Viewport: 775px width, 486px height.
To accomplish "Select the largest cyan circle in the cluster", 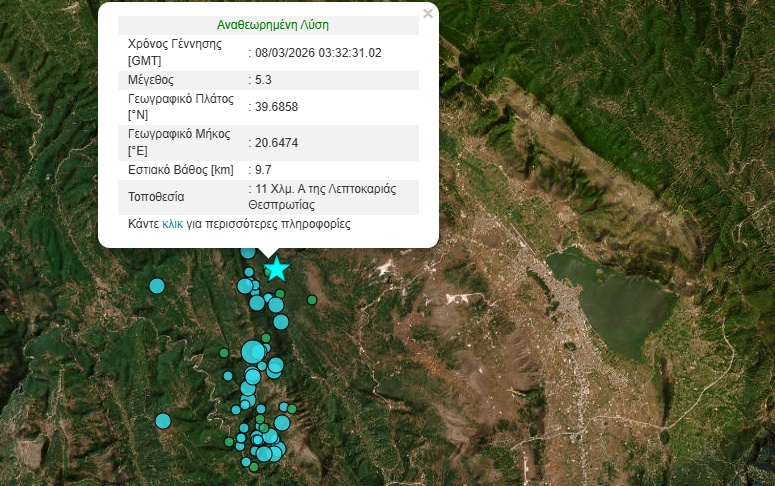I will click(x=253, y=351).
